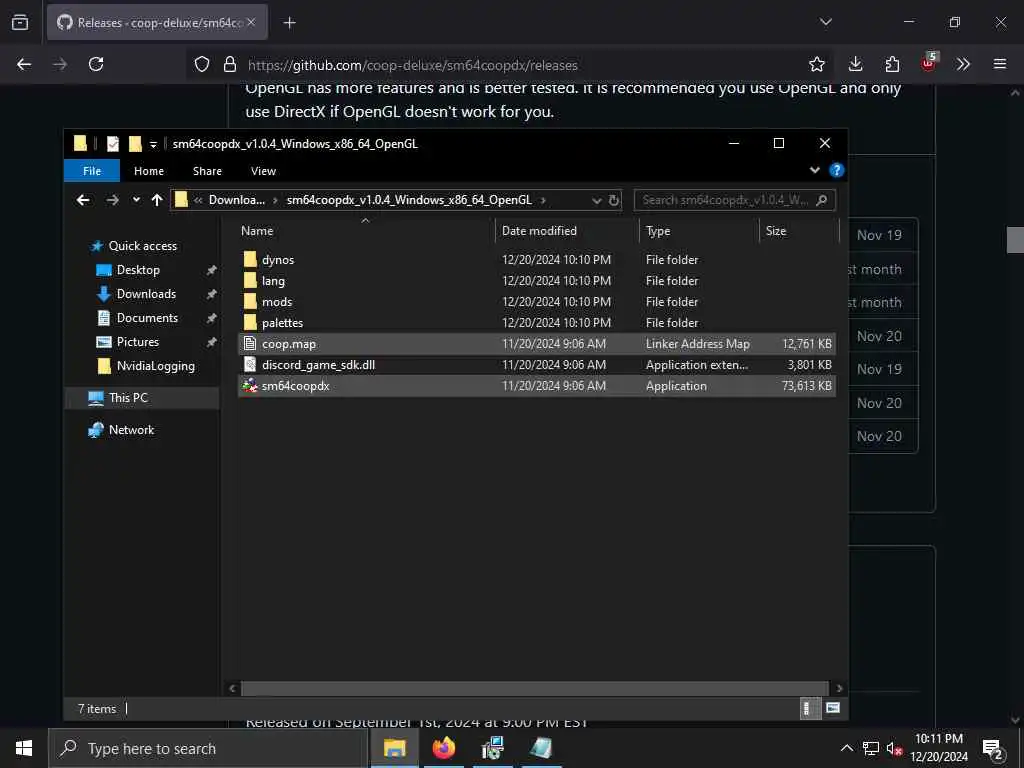This screenshot has height=768, width=1024.
Task: Open uBlock Origin extension icon
Action: click(x=929, y=63)
